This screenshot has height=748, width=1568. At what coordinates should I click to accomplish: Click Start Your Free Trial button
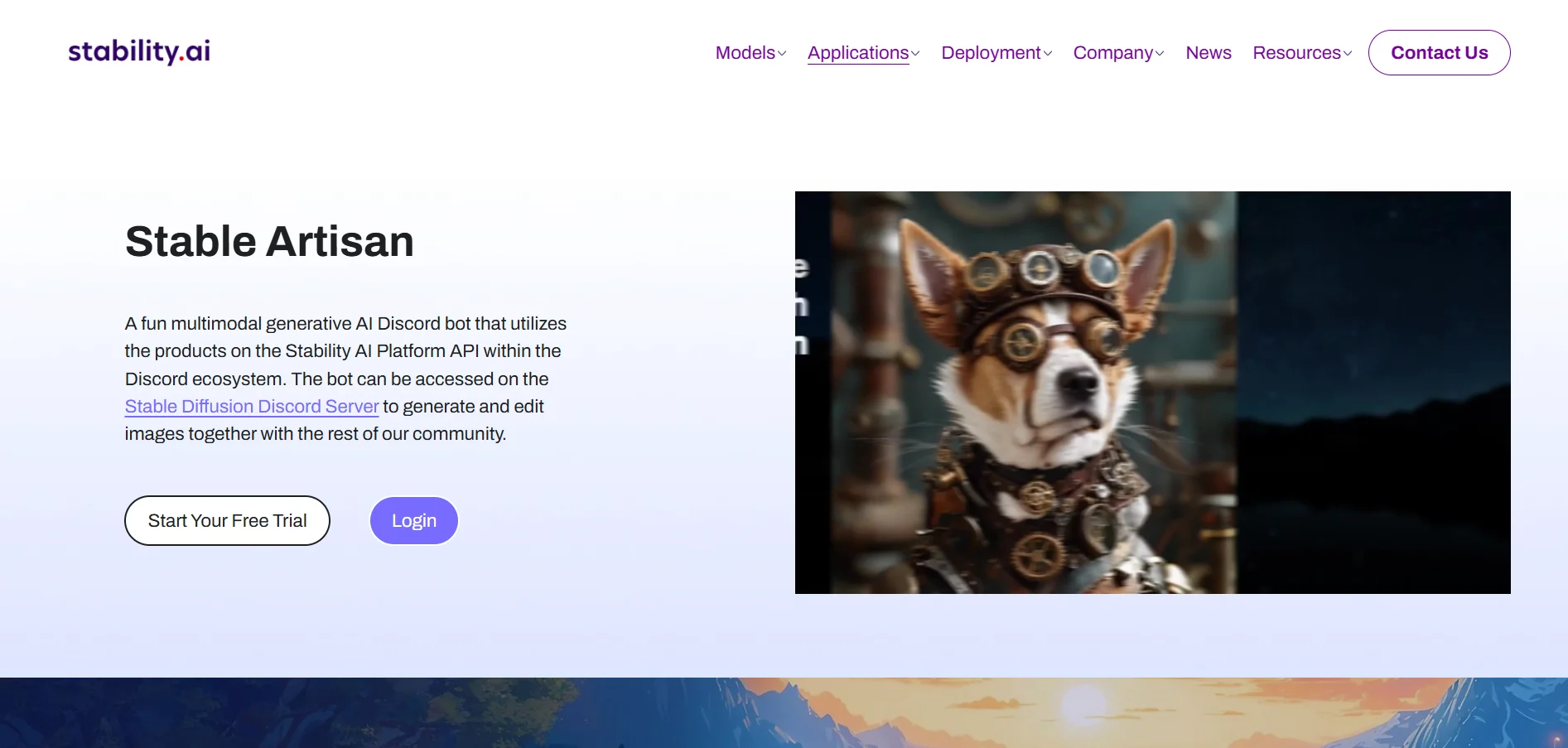click(227, 520)
